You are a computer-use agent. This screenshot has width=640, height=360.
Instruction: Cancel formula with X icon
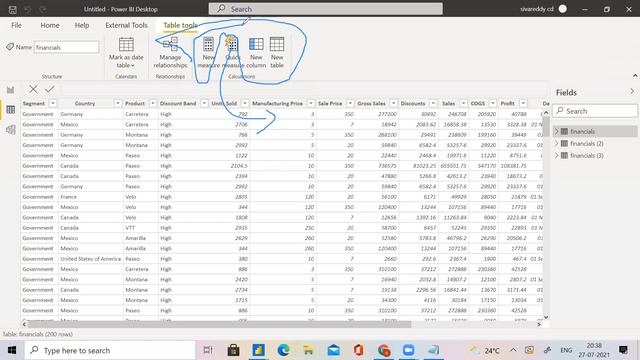tap(33, 89)
